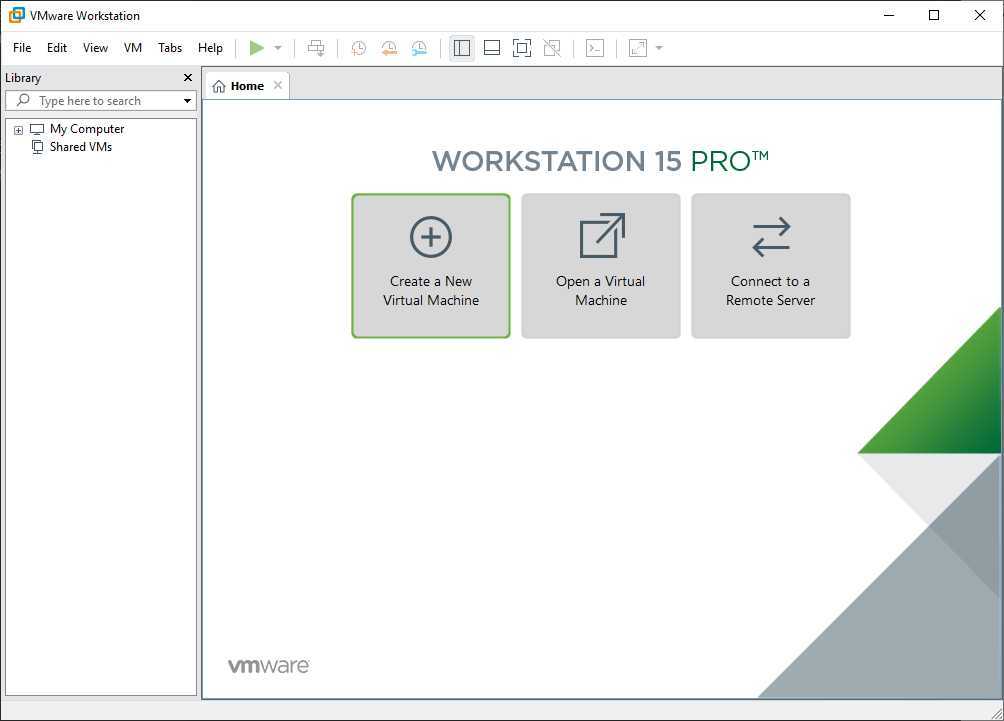The image size is (1004, 721).
Task: Minimize the VMware Workstation window
Action: coord(889,15)
